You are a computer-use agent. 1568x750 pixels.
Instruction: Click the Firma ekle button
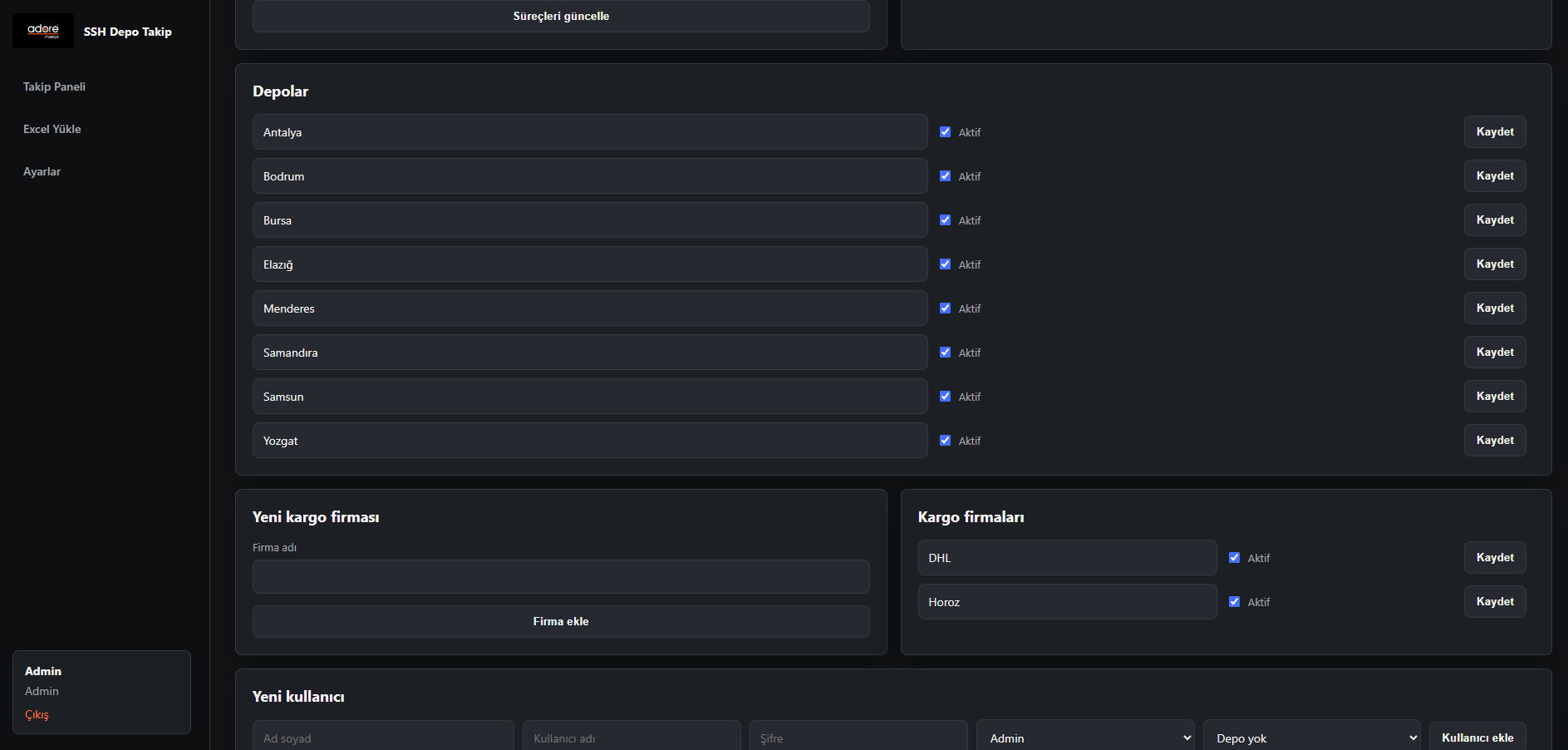click(561, 621)
